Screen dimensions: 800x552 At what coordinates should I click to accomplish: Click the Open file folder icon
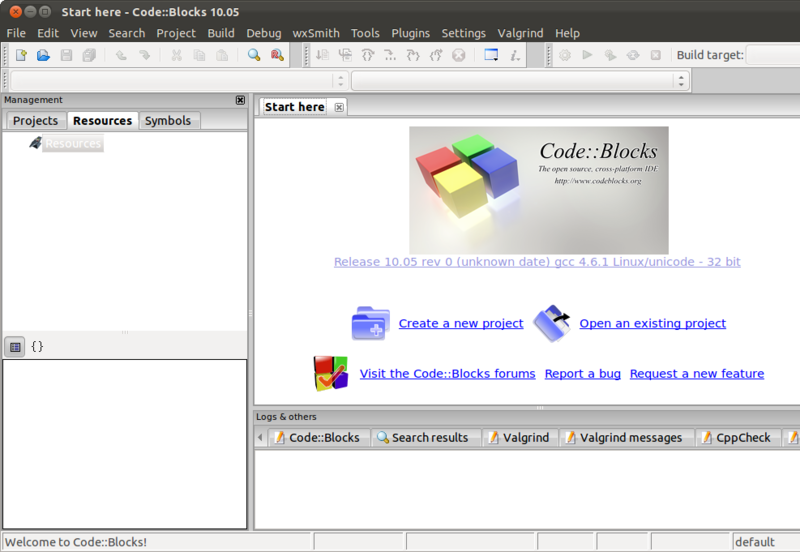click(x=43, y=55)
